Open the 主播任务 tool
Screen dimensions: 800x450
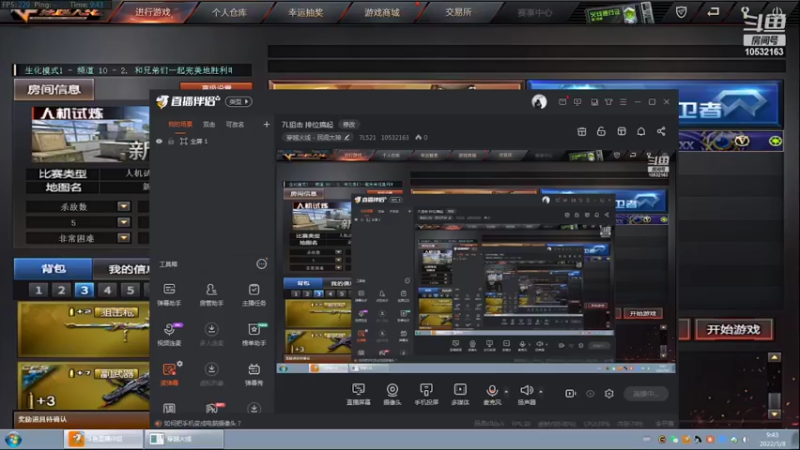point(254,294)
